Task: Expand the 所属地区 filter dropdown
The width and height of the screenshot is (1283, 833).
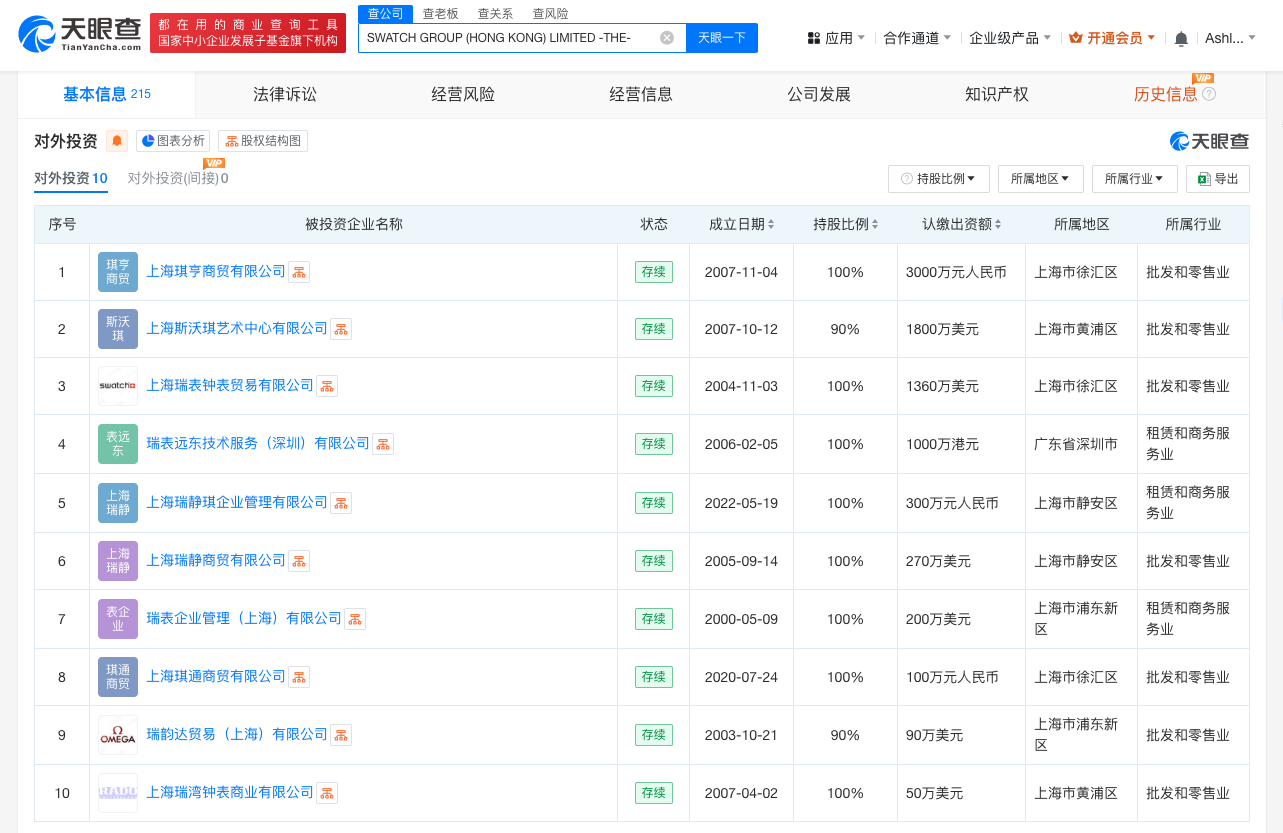Action: pyautogui.click(x=1040, y=179)
